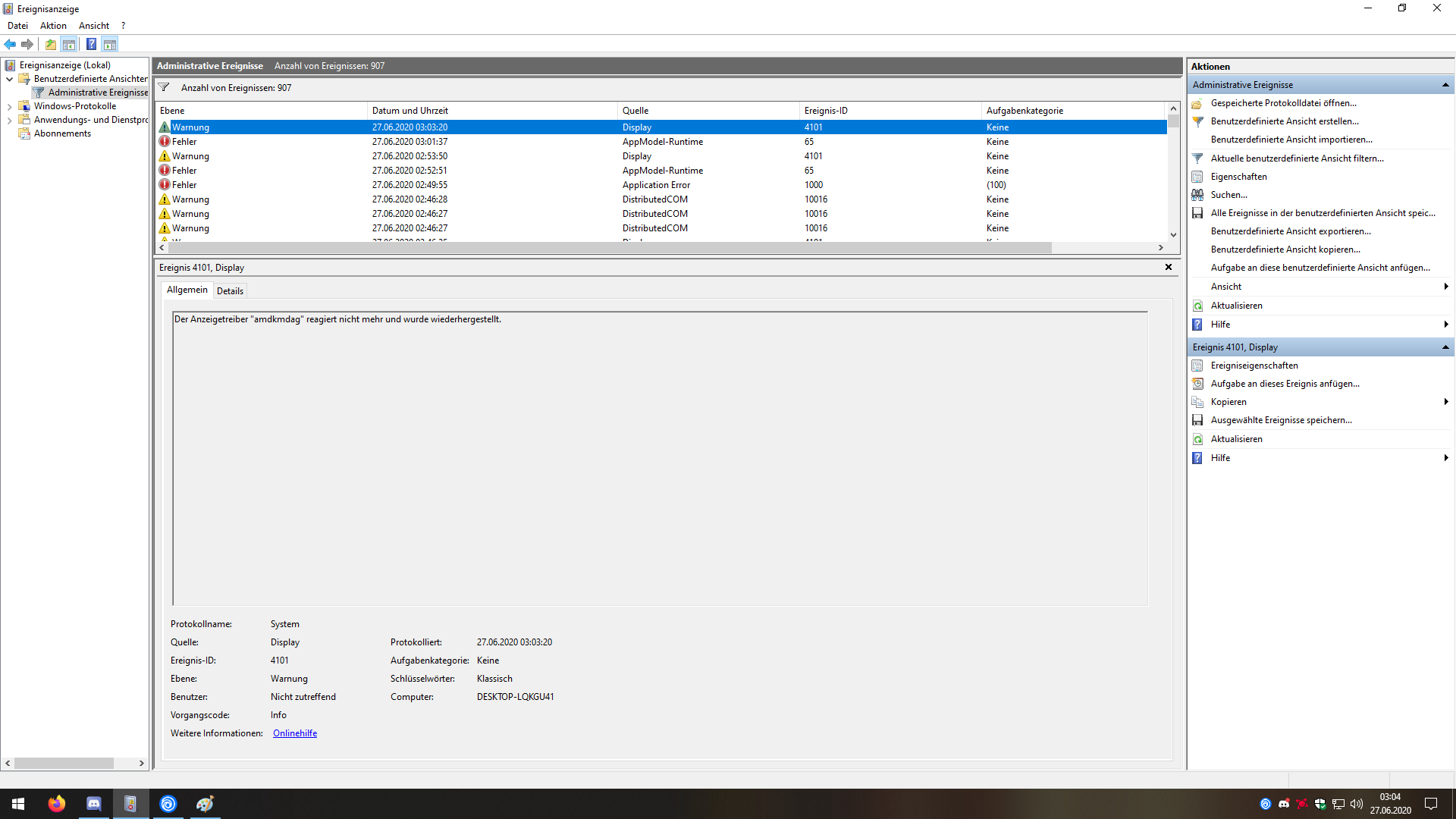Viewport: 1456px width, 819px height.
Task: Toggle the console tree pane toolbar icon
Action: [69, 44]
